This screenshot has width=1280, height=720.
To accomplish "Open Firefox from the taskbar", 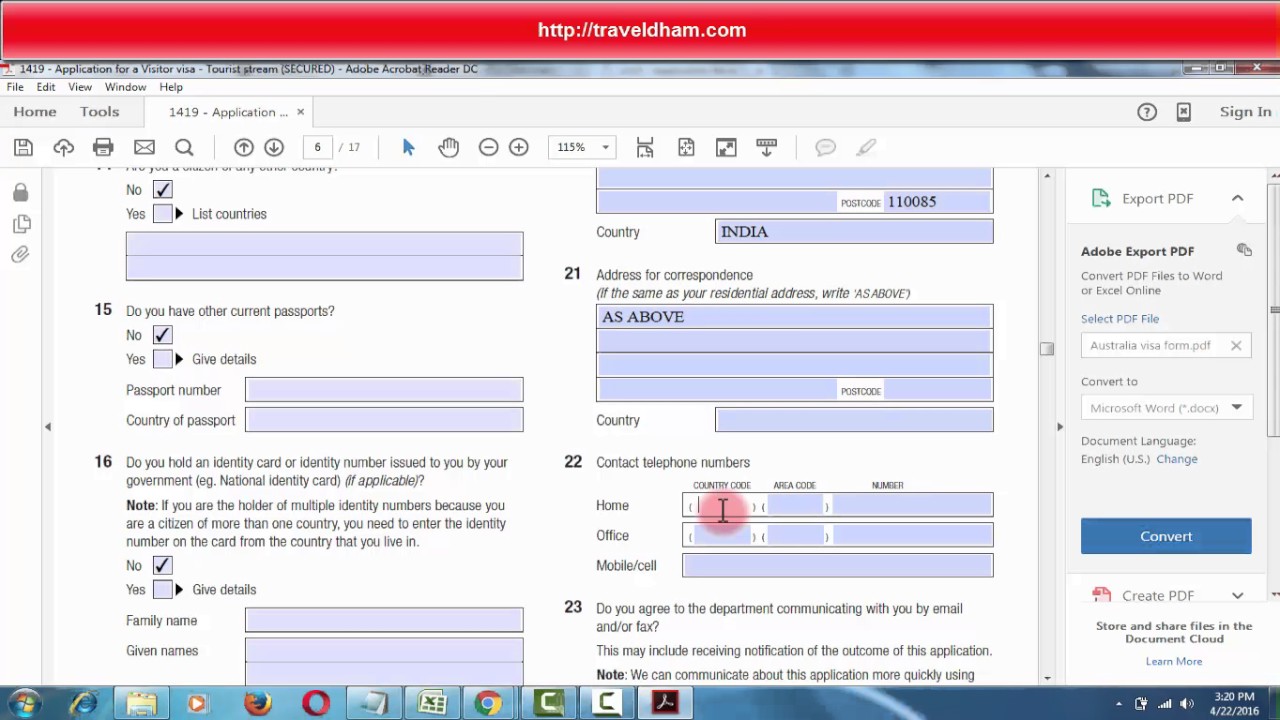I will tap(257, 704).
